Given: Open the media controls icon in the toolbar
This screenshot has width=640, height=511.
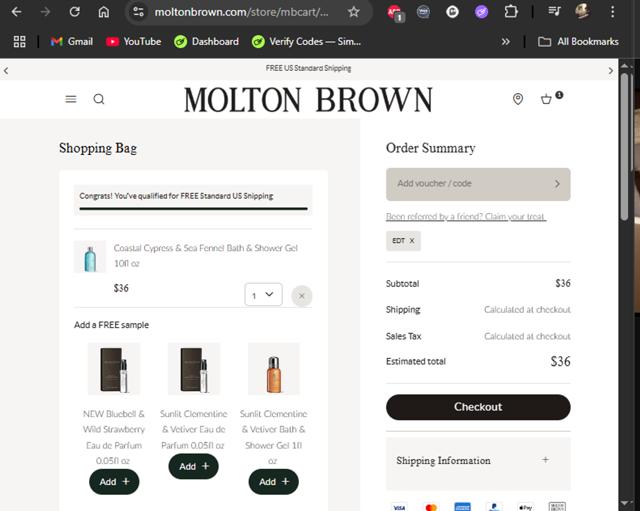Looking at the screenshot, I should [x=554, y=12].
